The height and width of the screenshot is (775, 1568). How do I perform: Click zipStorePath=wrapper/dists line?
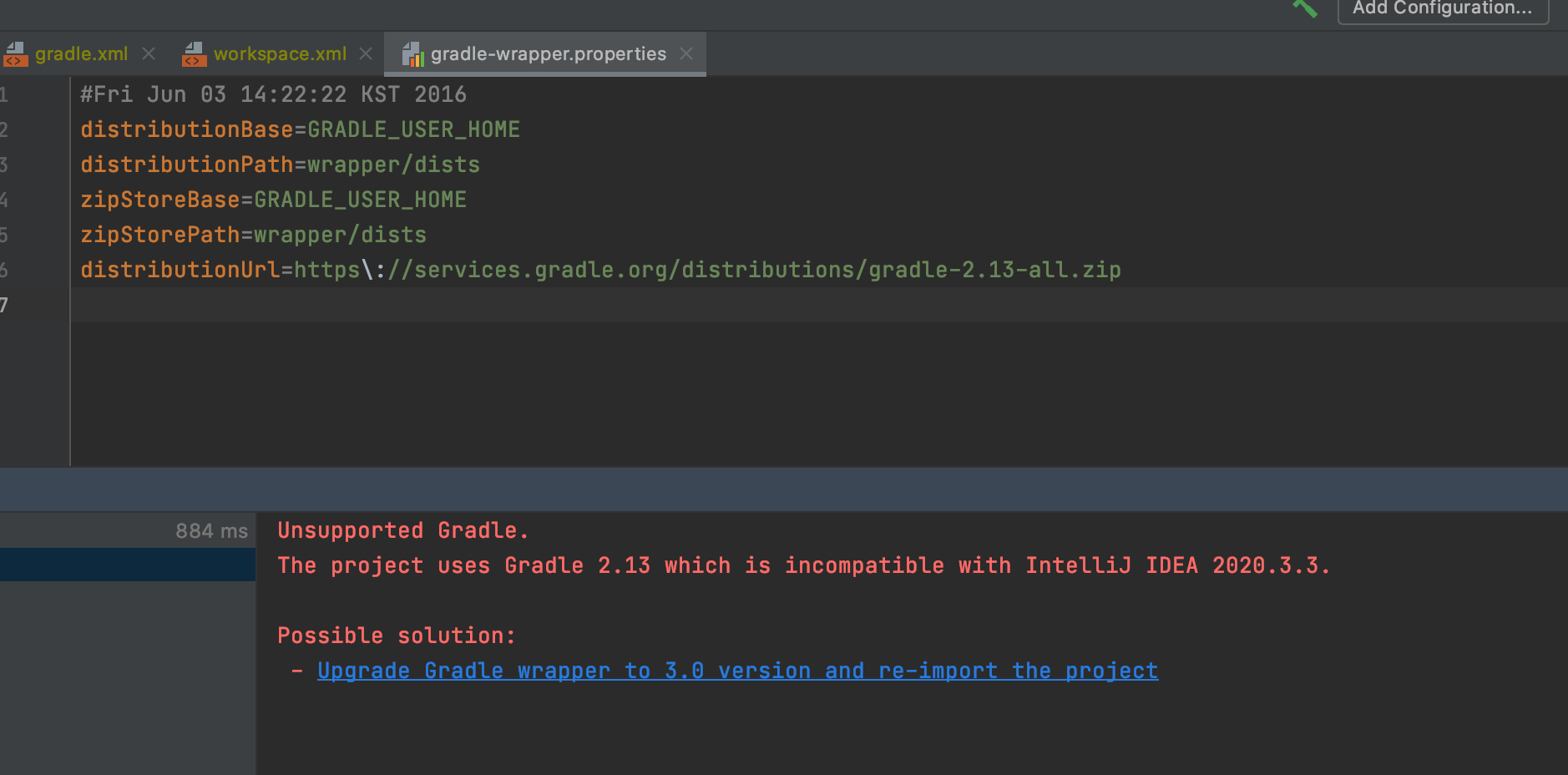[253, 235]
